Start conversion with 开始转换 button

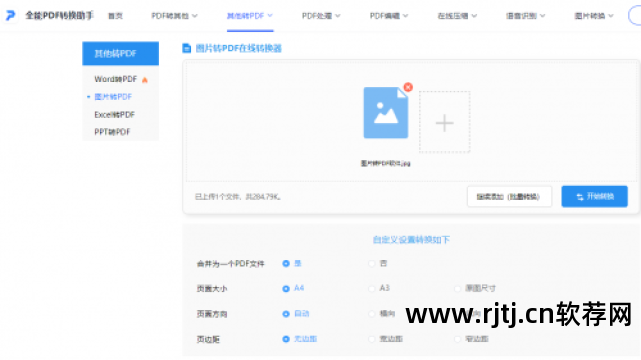click(594, 197)
